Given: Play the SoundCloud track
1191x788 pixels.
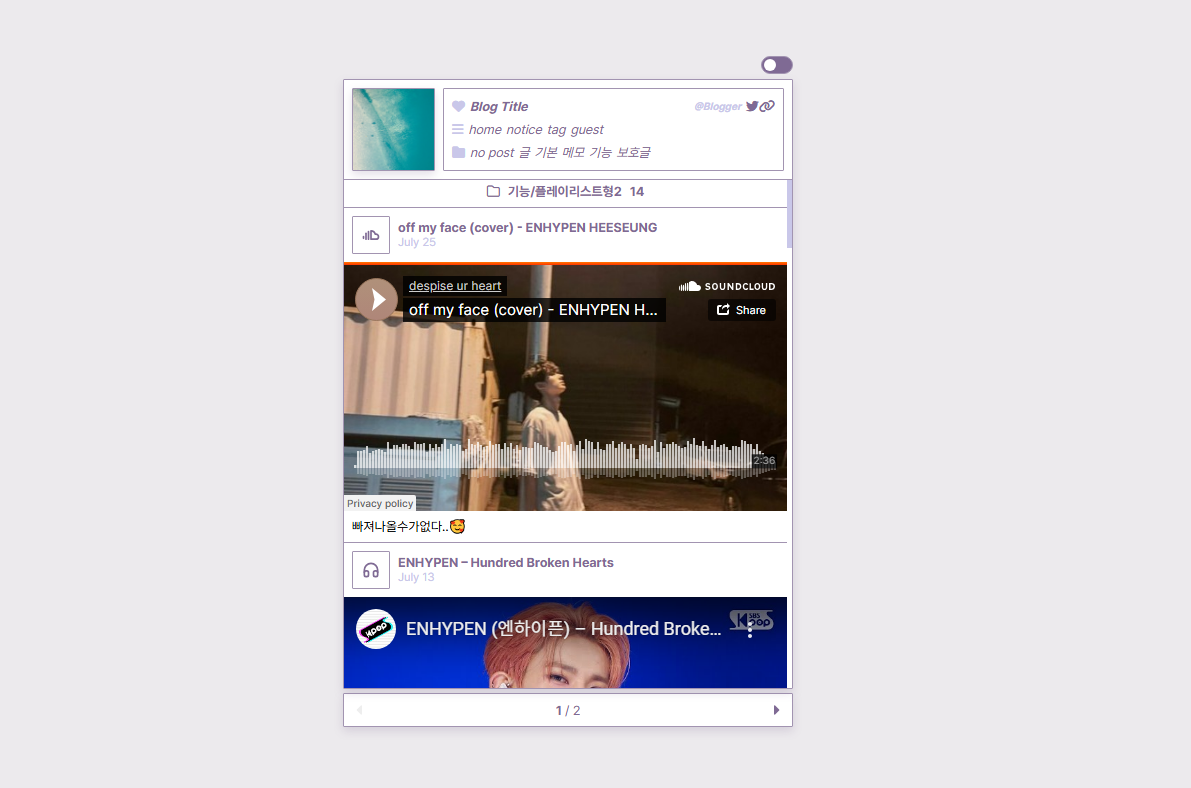Looking at the screenshot, I should [x=376, y=299].
